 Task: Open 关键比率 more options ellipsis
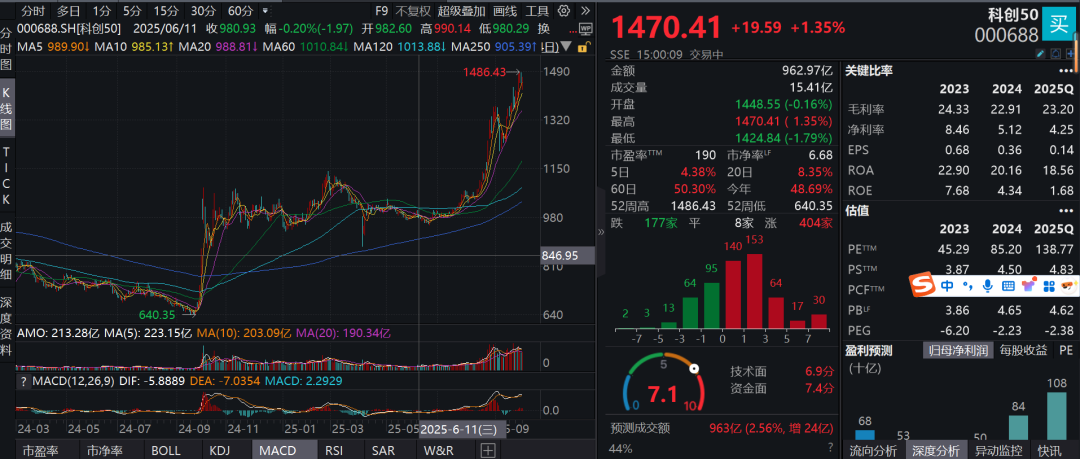coord(1066,71)
